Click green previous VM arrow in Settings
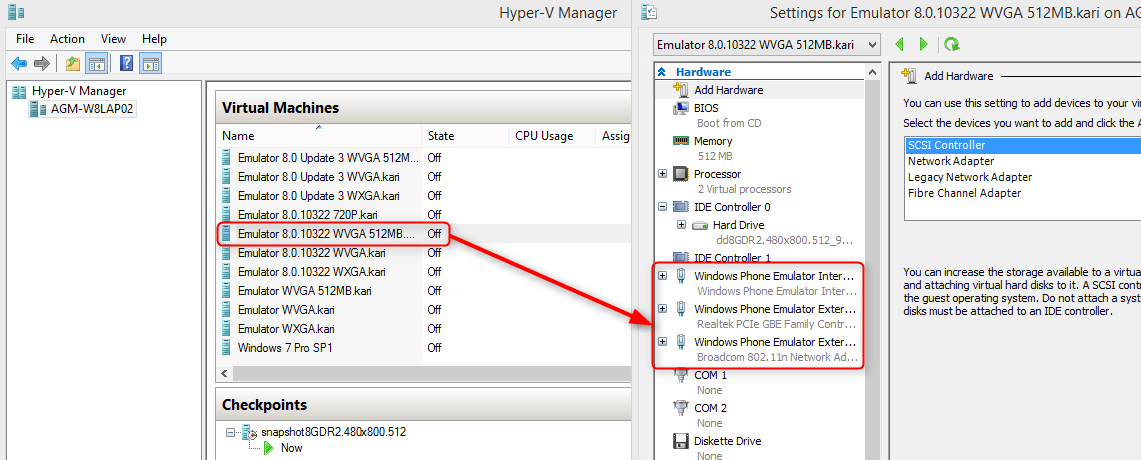Screen dimensions: 1141x460 coord(899,44)
